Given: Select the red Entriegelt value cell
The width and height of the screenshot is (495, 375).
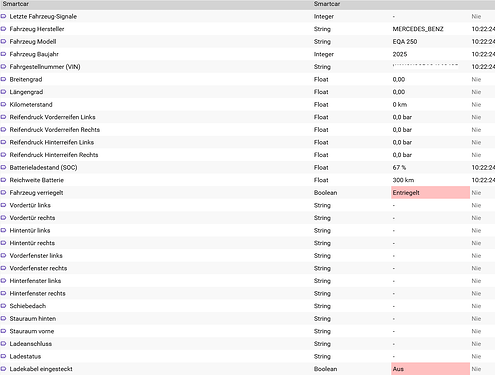Looking at the screenshot, I should click(430, 193).
